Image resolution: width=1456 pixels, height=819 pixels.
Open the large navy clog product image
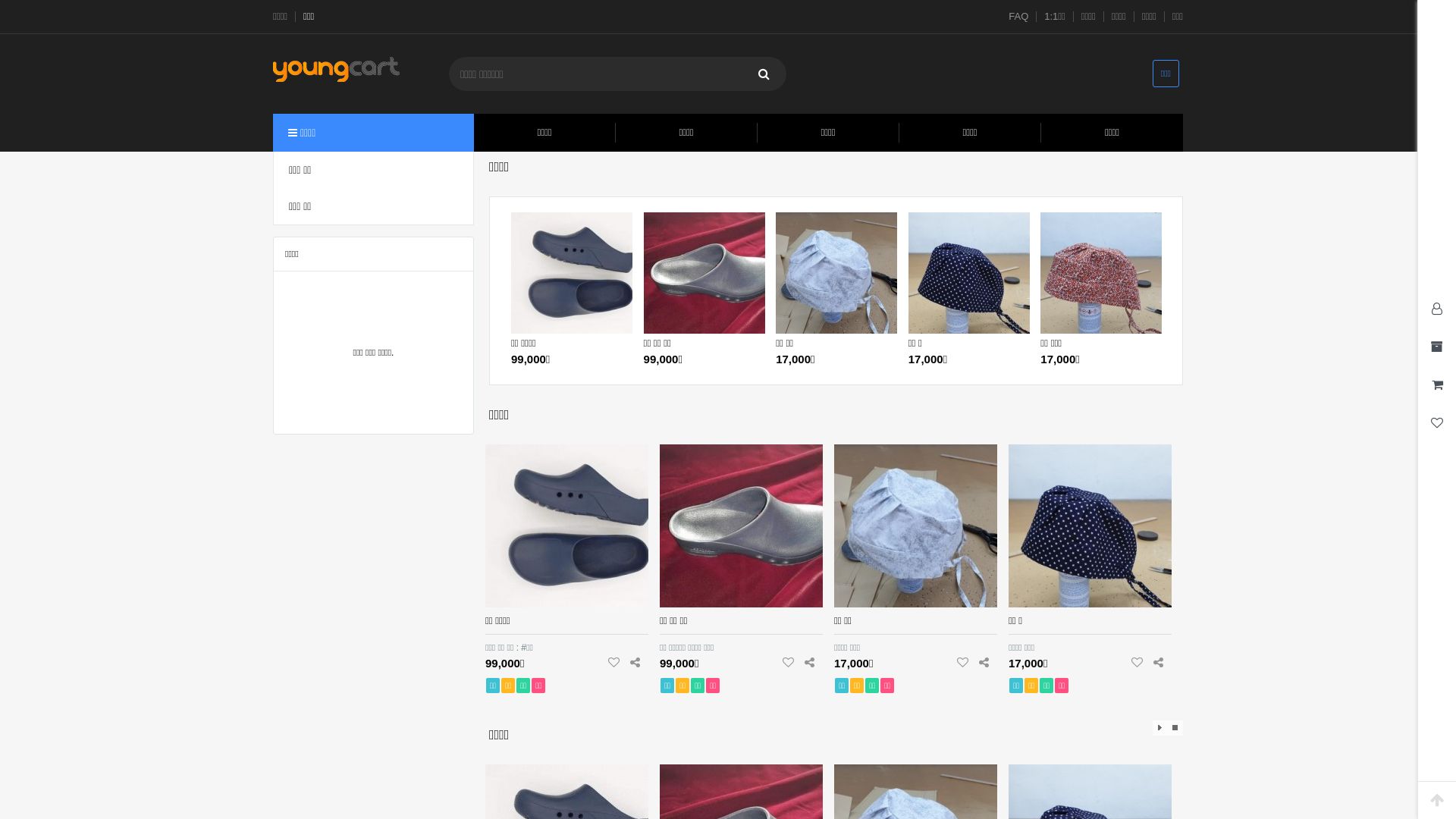click(x=566, y=526)
